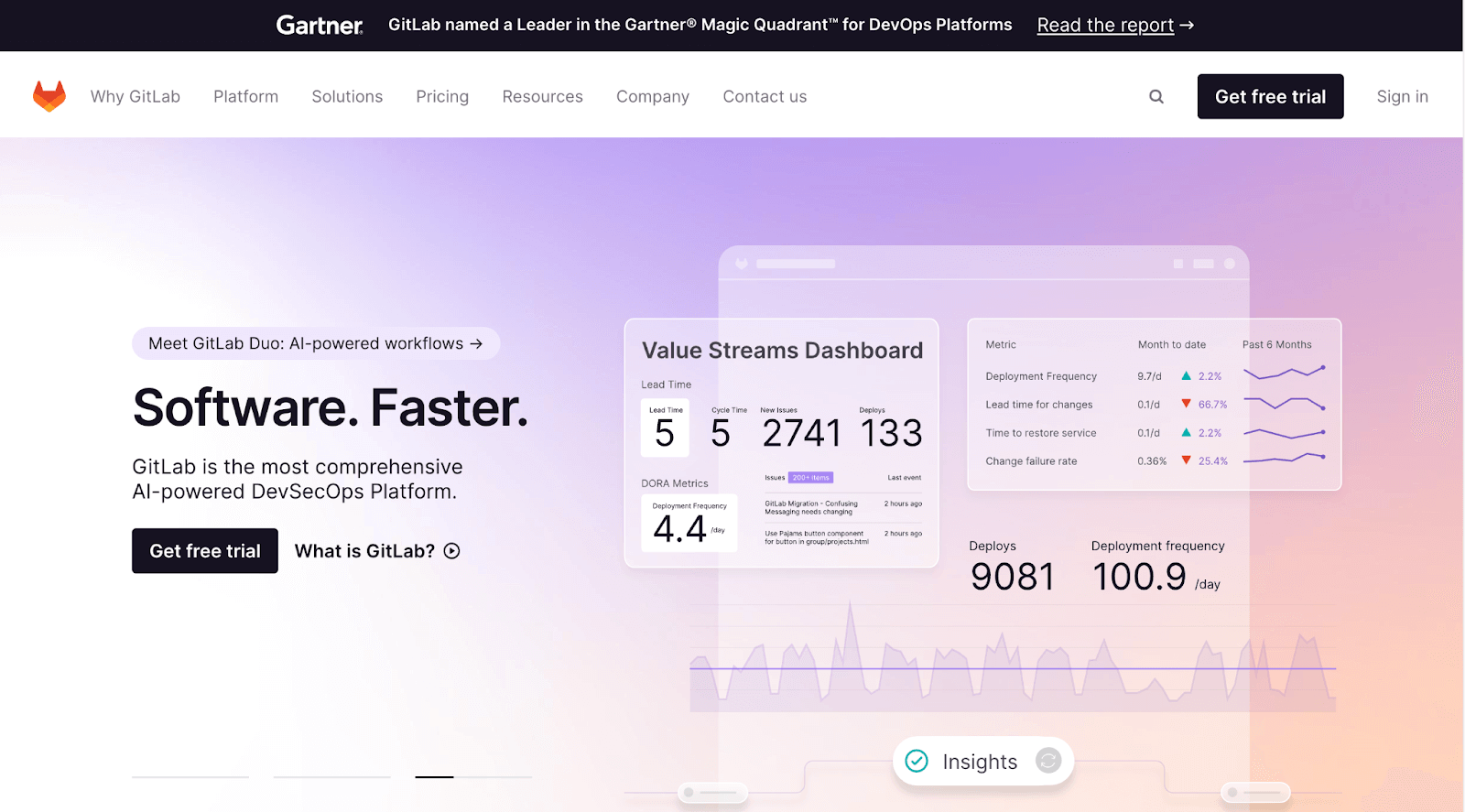Click the Value Streams Dashboard title
The height and width of the screenshot is (812, 1465).
coord(782,351)
